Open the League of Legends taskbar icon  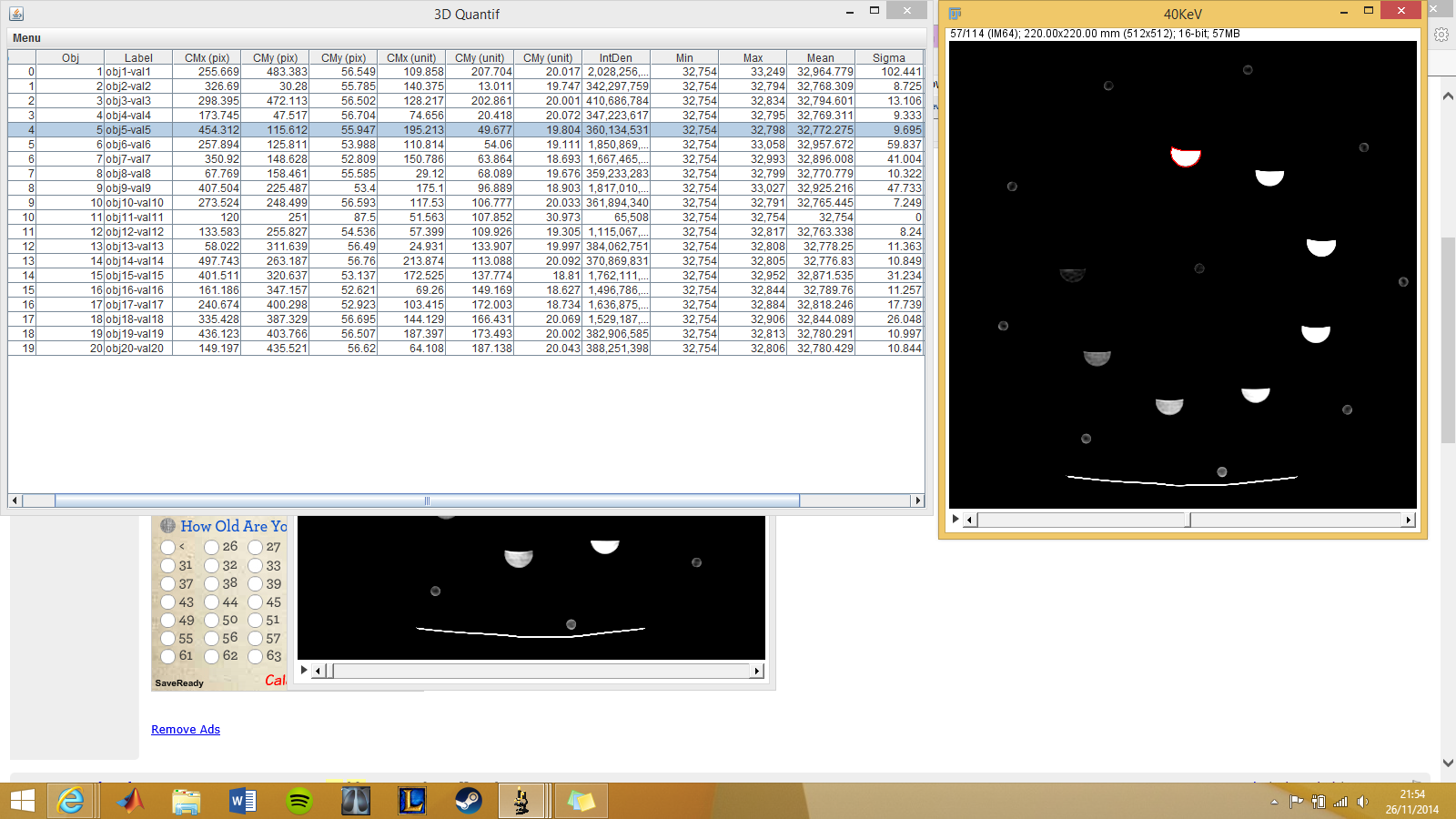coord(411,801)
